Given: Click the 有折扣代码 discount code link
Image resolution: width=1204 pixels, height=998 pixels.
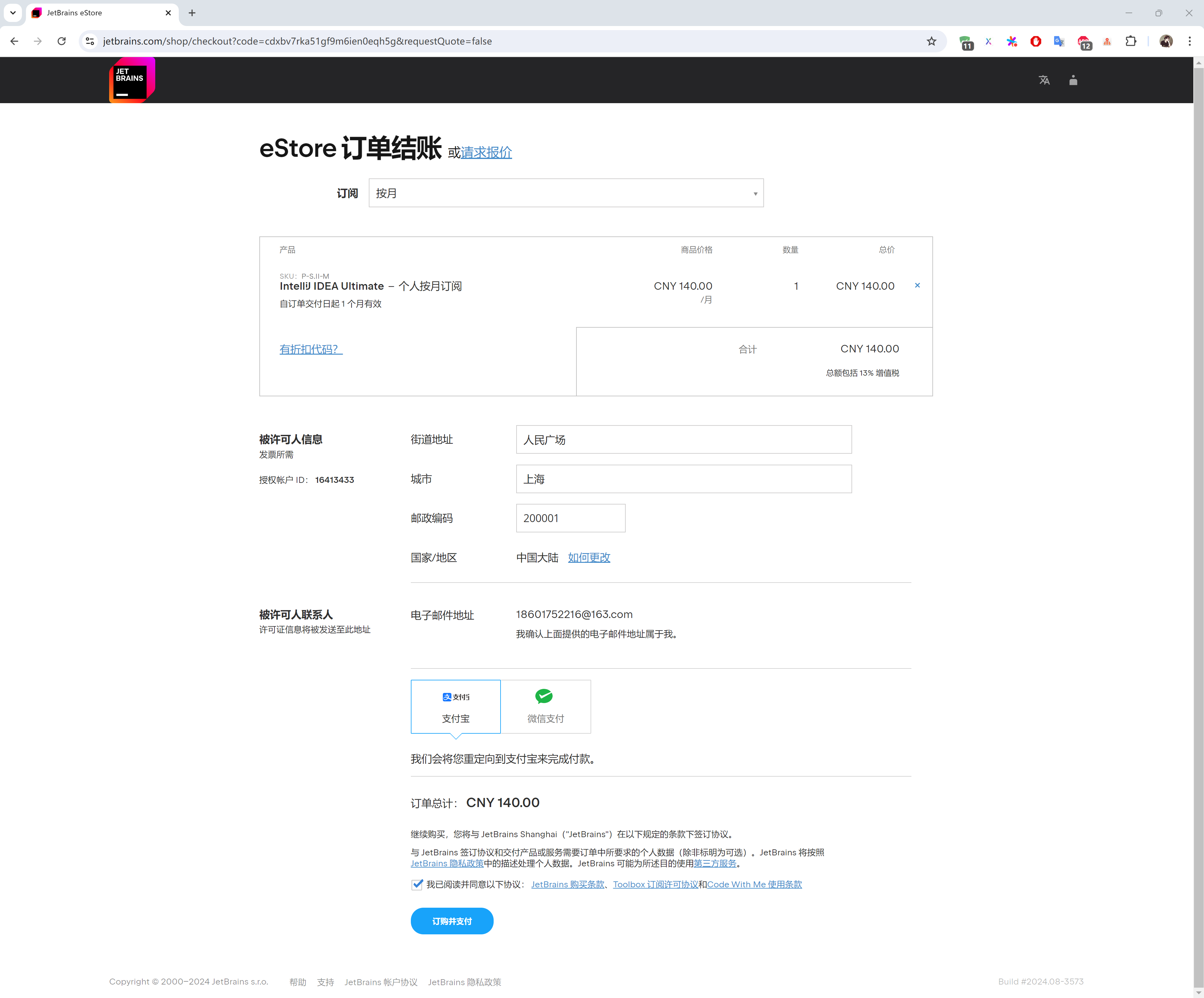Looking at the screenshot, I should pos(310,349).
